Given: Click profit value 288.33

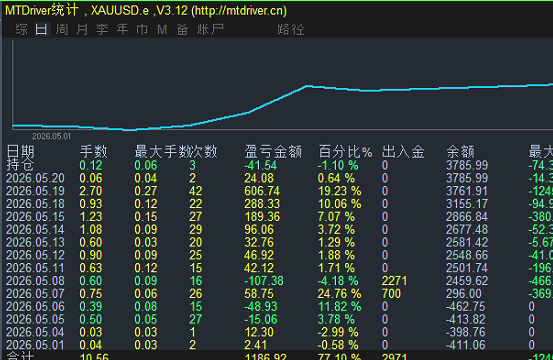Looking at the screenshot, I should tap(262, 204).
